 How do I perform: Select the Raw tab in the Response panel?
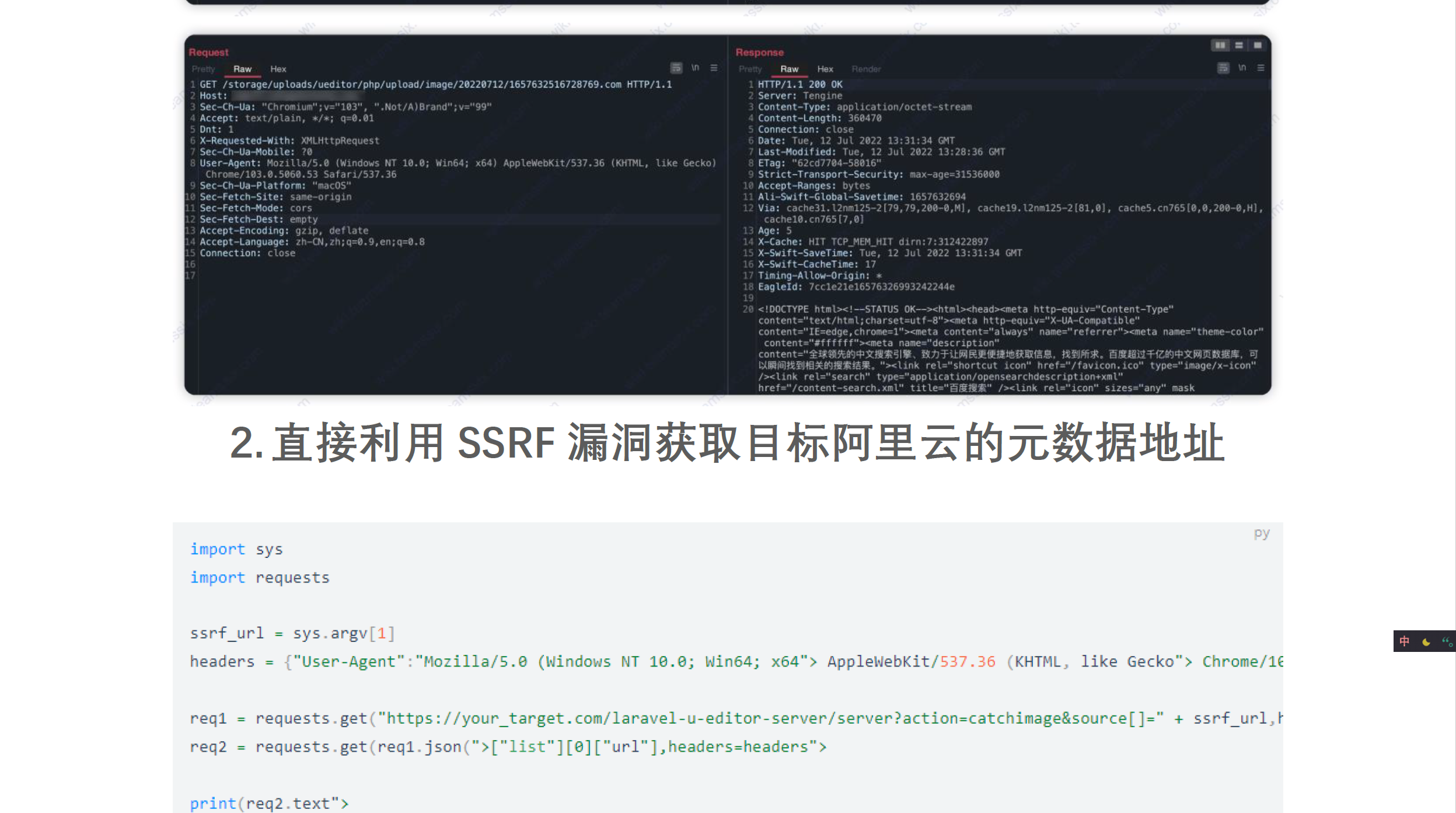tap(789, 69)
